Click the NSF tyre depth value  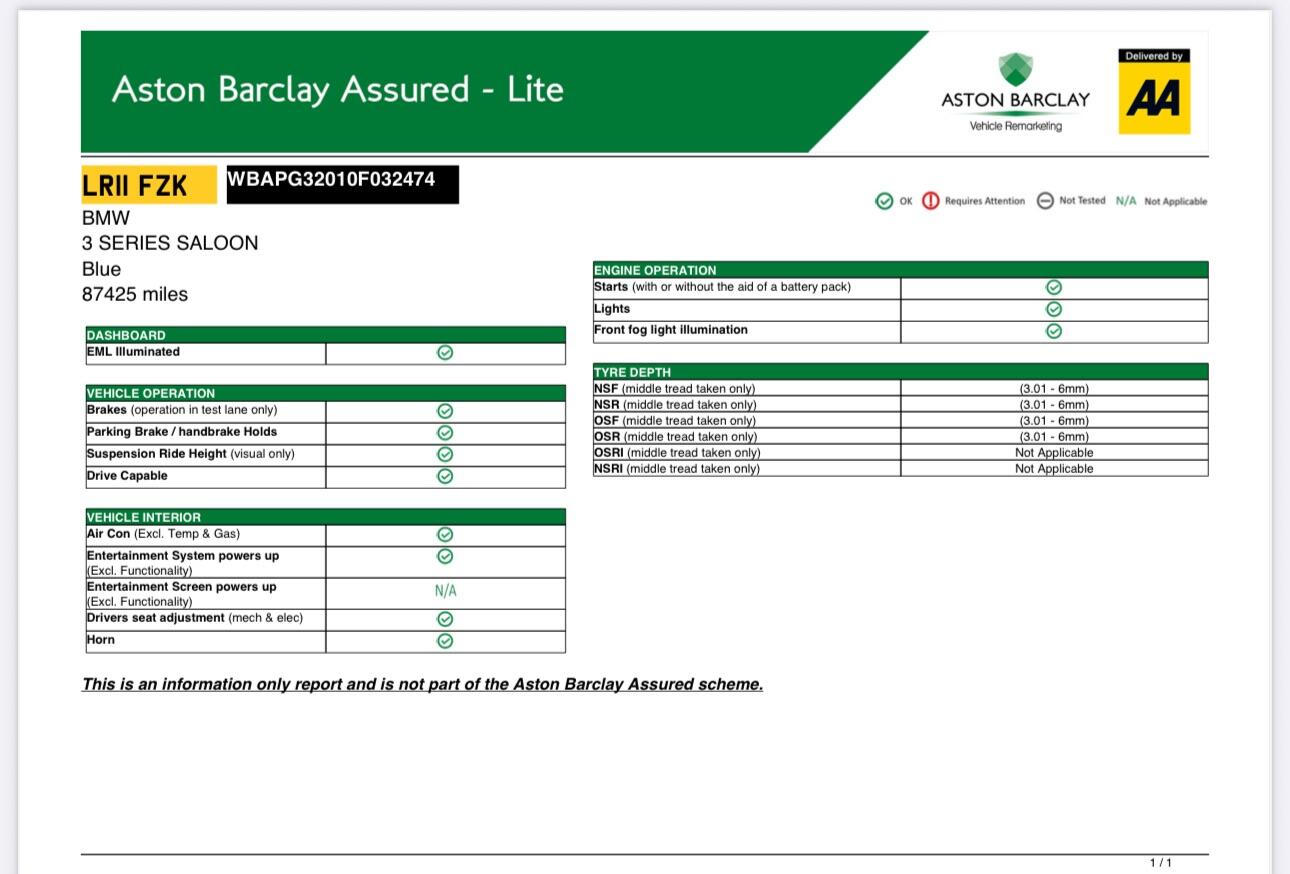pos(1053,389)
